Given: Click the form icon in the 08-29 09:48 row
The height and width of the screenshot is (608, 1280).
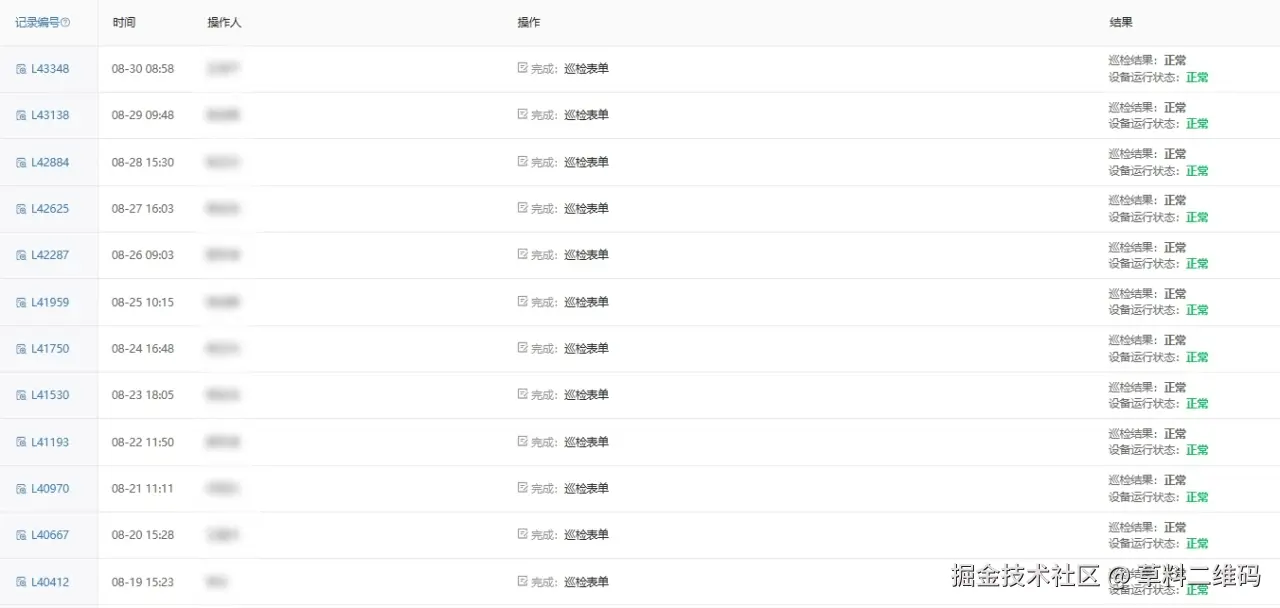Looking at the screenshot, I should point(522,114).
